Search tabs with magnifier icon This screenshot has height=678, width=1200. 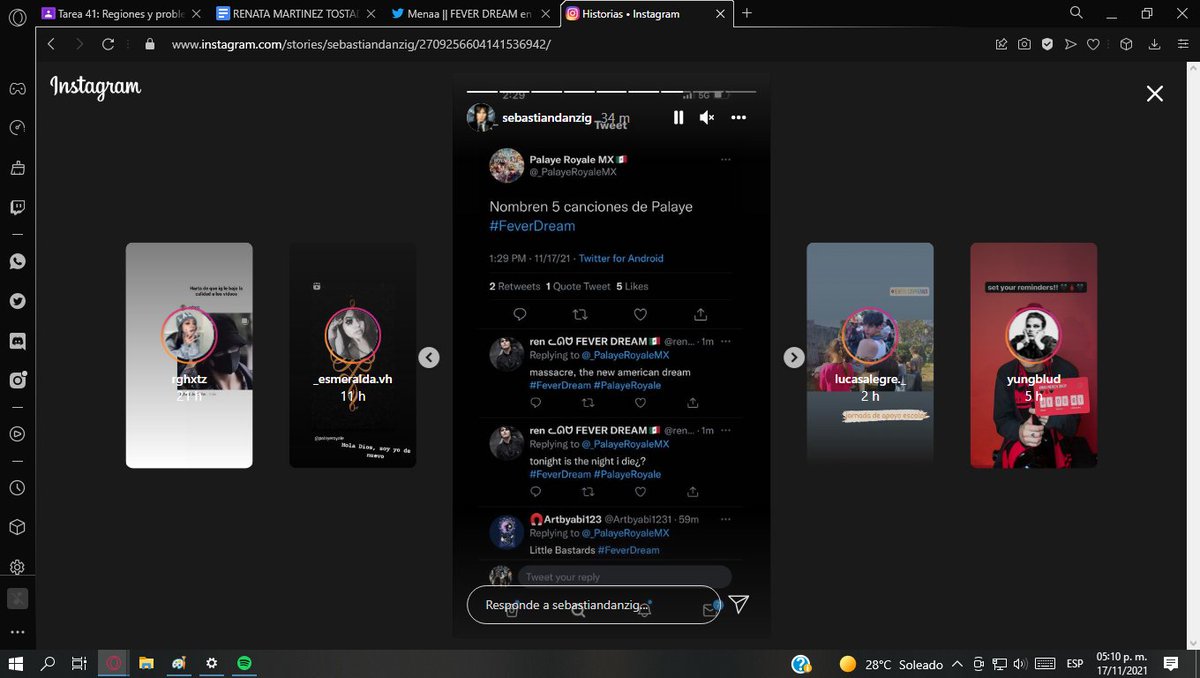pyautogui.click(x=1076, y=13)
